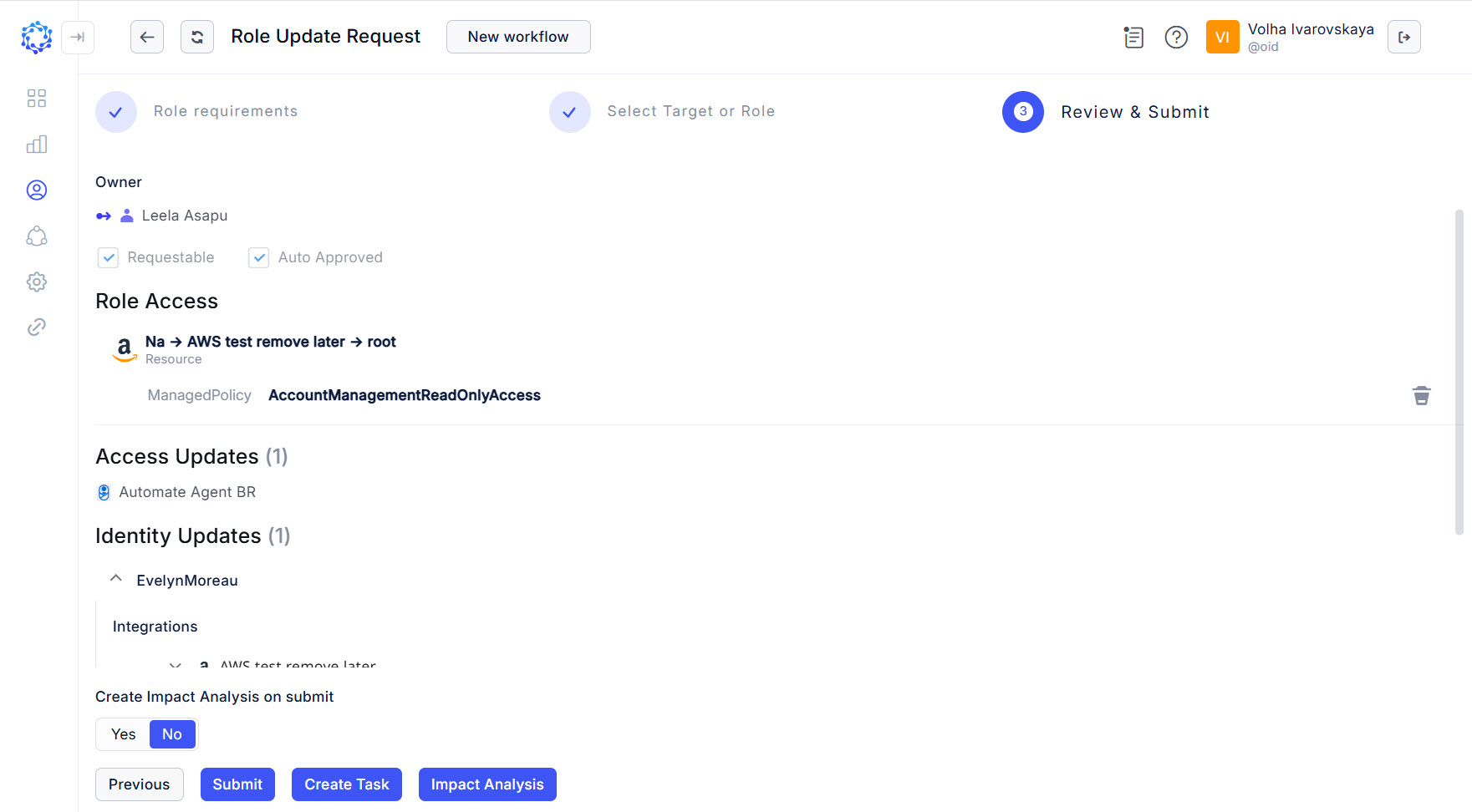Start a New workflow

coord(518,37)
